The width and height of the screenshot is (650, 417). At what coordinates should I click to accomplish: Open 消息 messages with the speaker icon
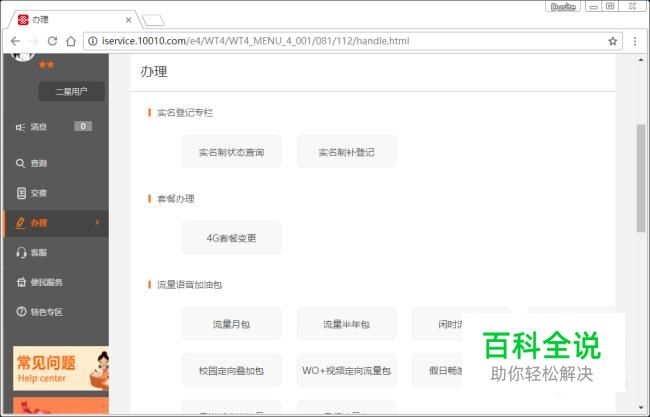(x=32, y=127)
